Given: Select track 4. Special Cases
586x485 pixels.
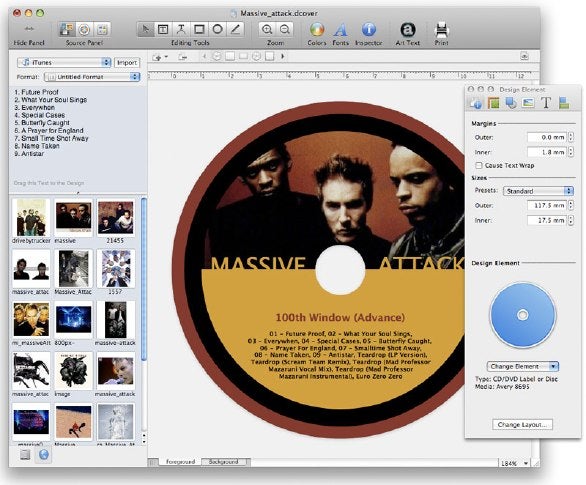Looking at the screenshot, I should tap(40, 115).
